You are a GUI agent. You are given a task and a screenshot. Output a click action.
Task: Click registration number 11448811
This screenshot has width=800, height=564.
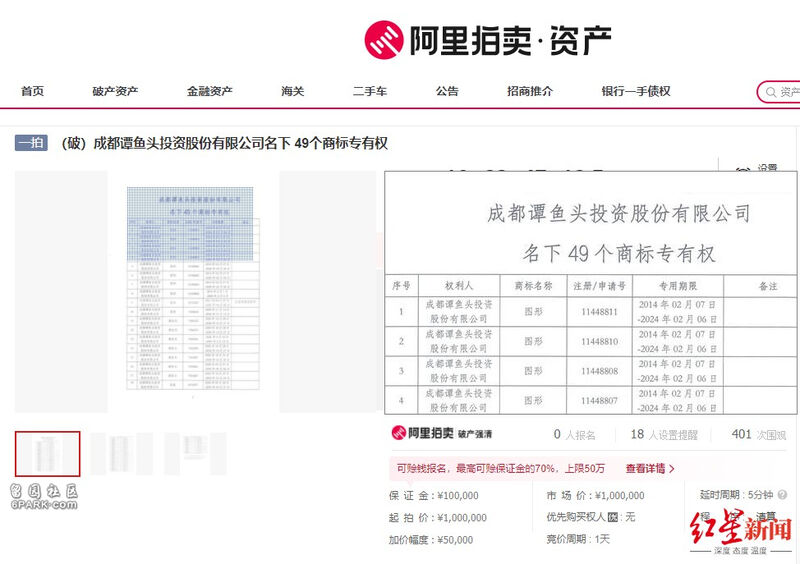[x=599, y=312]
